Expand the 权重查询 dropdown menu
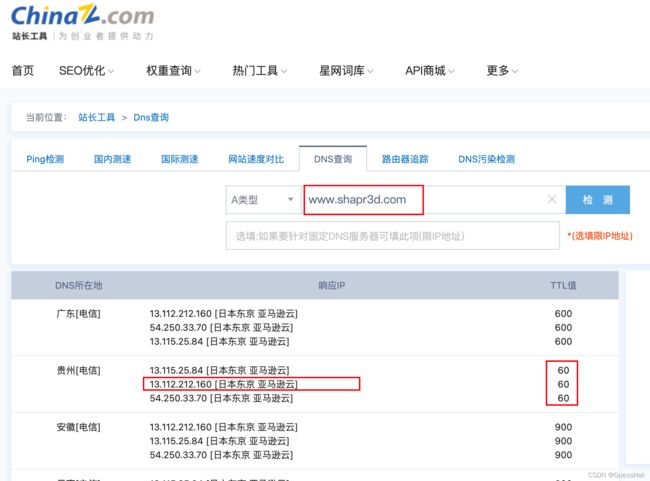 [x=173, y=70]
